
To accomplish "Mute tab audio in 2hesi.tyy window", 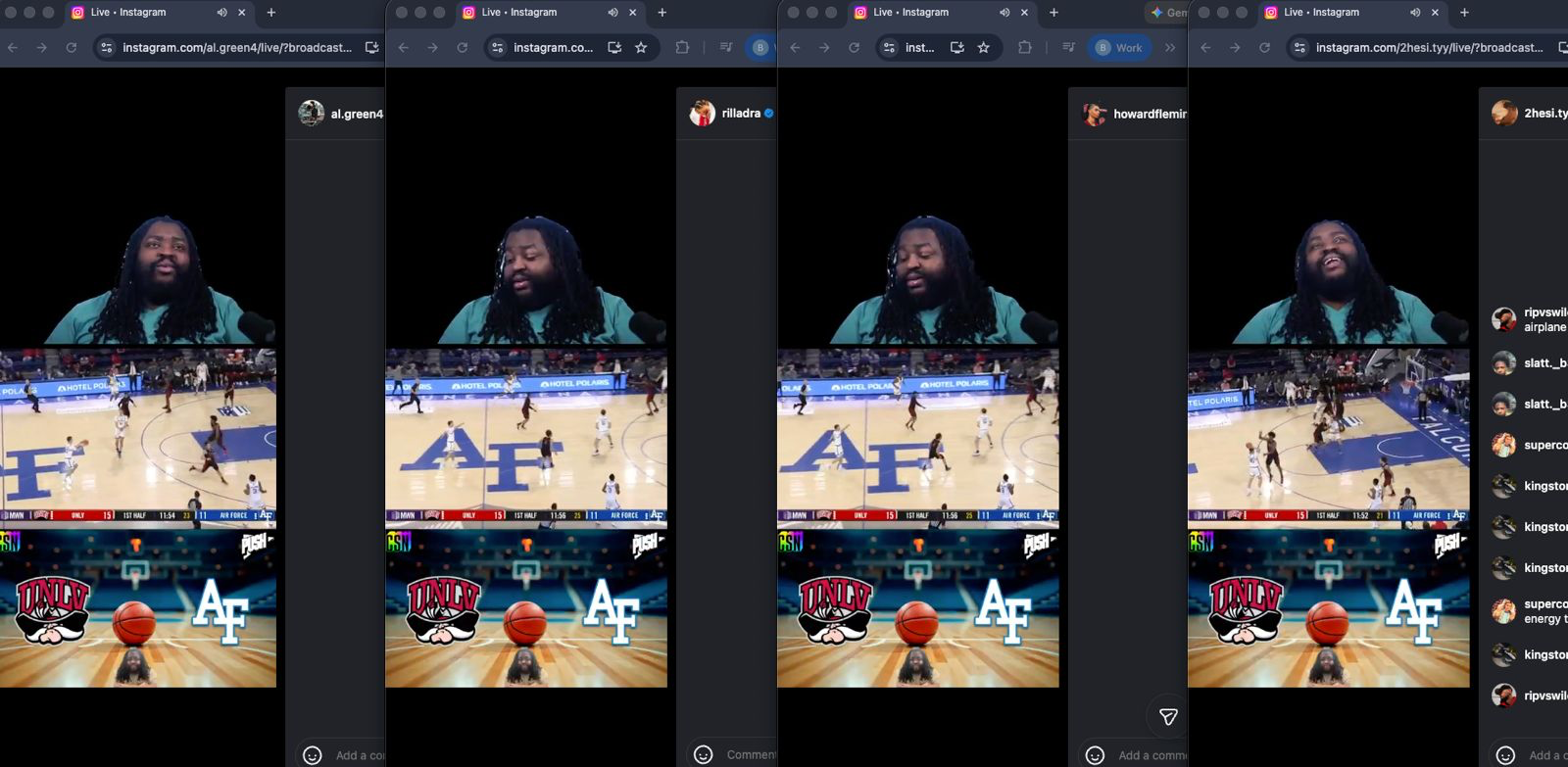I will [x=1415, y=13].
